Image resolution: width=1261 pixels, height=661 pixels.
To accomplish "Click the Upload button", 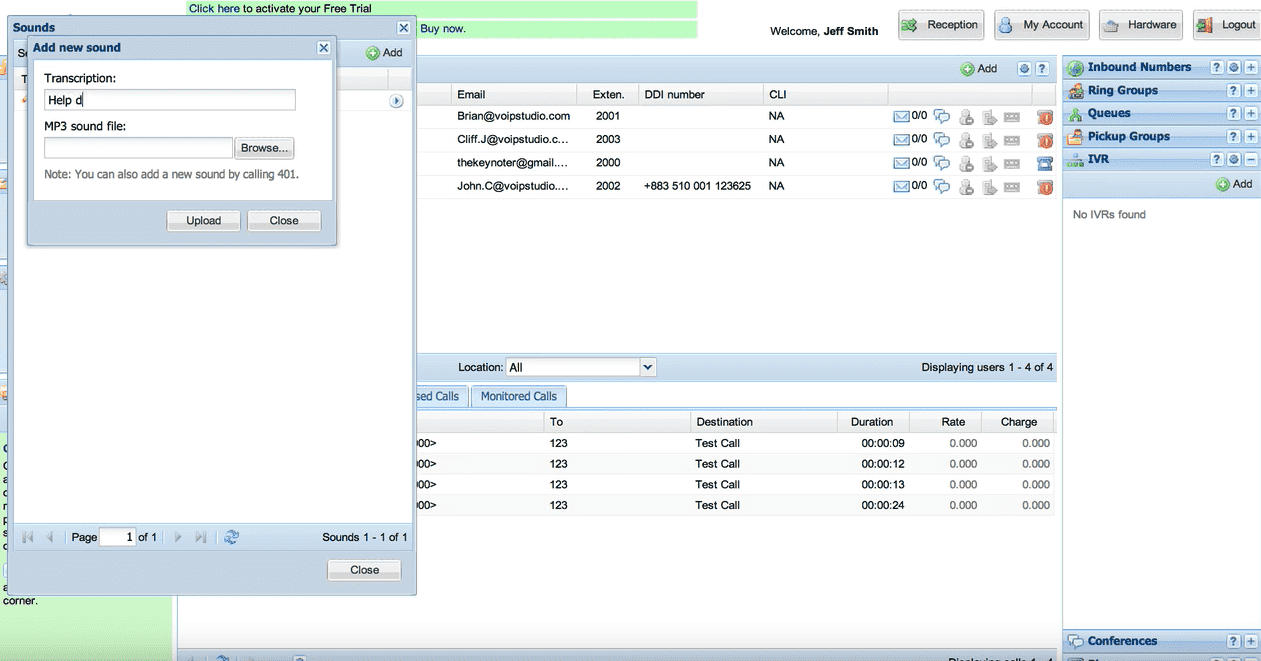I will click(203, 221).
